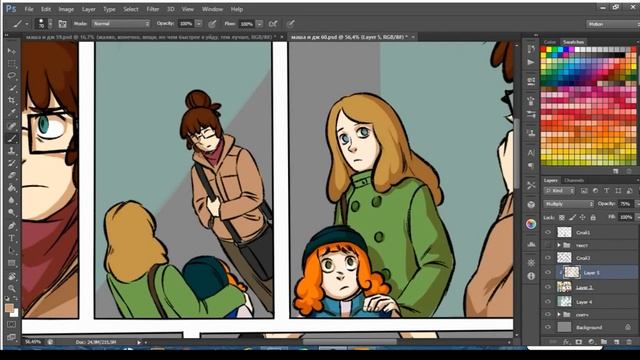
Task: Toggle pressure for size icon
Action: coord(290,24)
